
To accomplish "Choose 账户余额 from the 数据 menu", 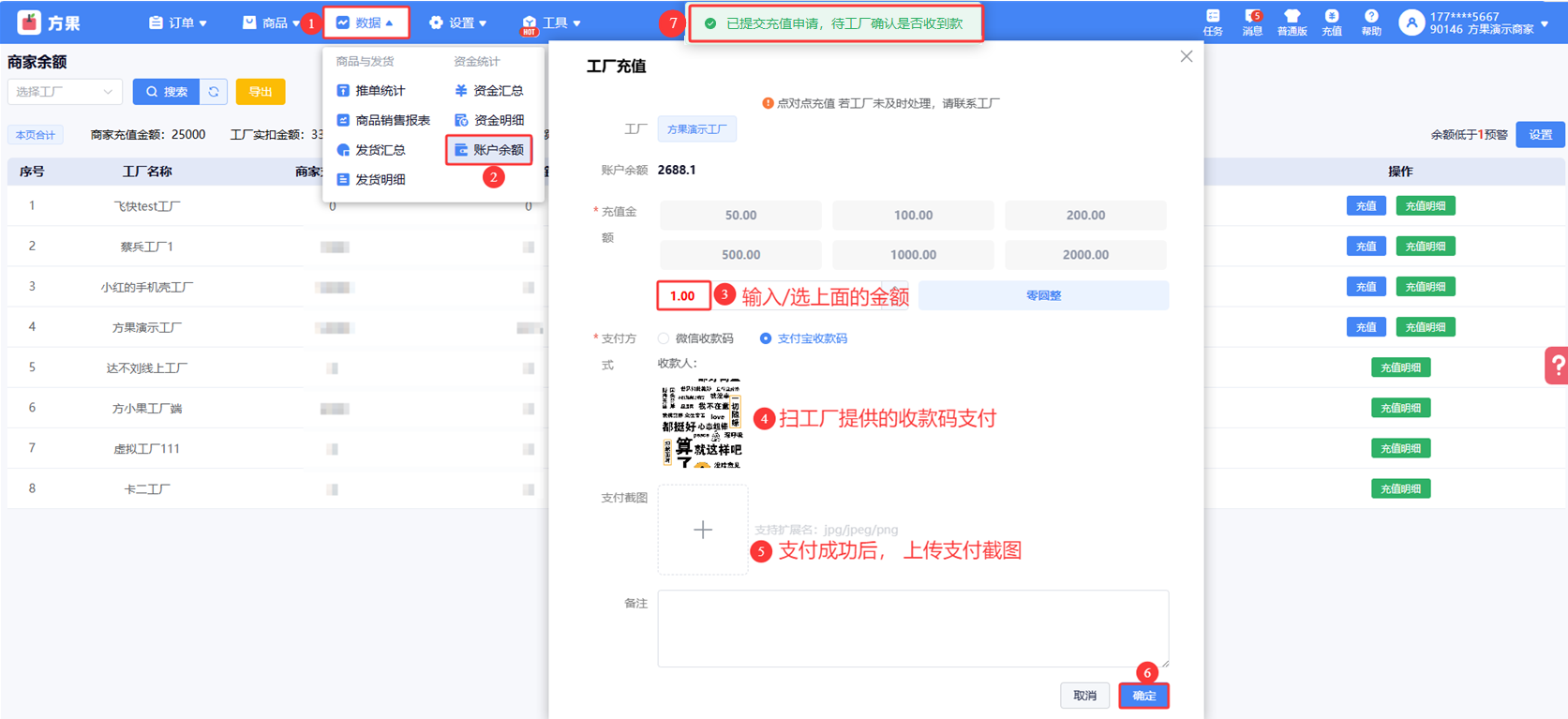I will (x=489, y=150).
